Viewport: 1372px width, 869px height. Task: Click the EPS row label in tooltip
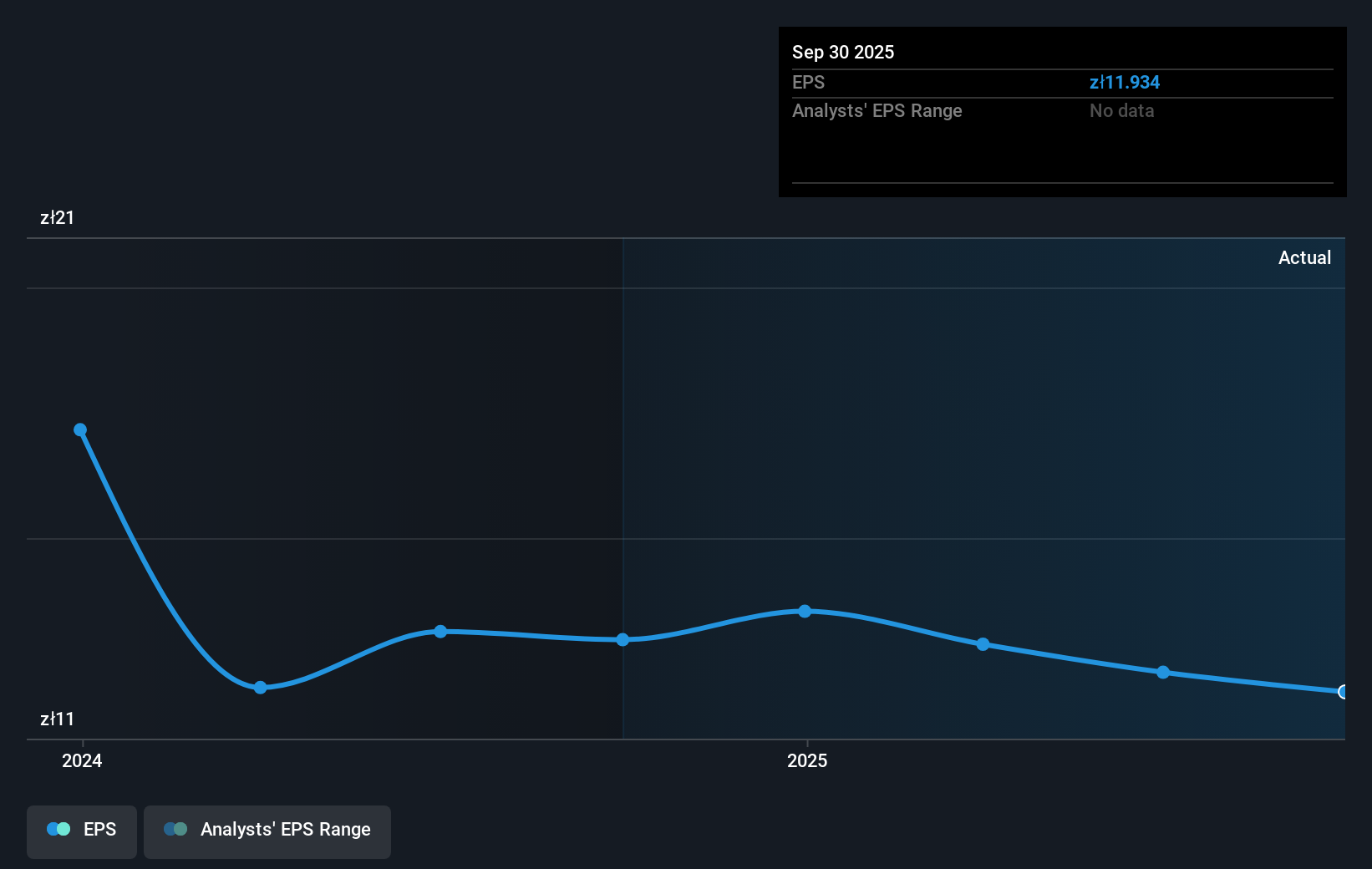(808, 82)
